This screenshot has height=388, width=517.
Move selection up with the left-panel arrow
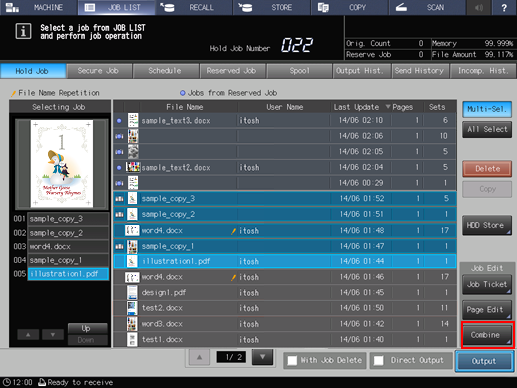coord(28,334)
